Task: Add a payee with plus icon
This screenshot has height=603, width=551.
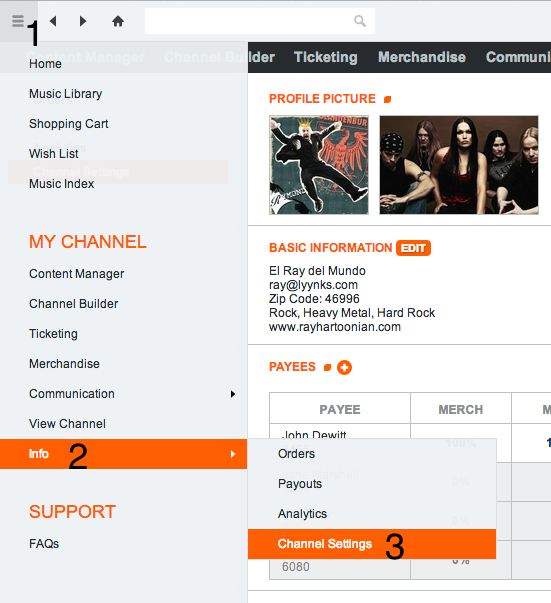Action: coord(344,368)
